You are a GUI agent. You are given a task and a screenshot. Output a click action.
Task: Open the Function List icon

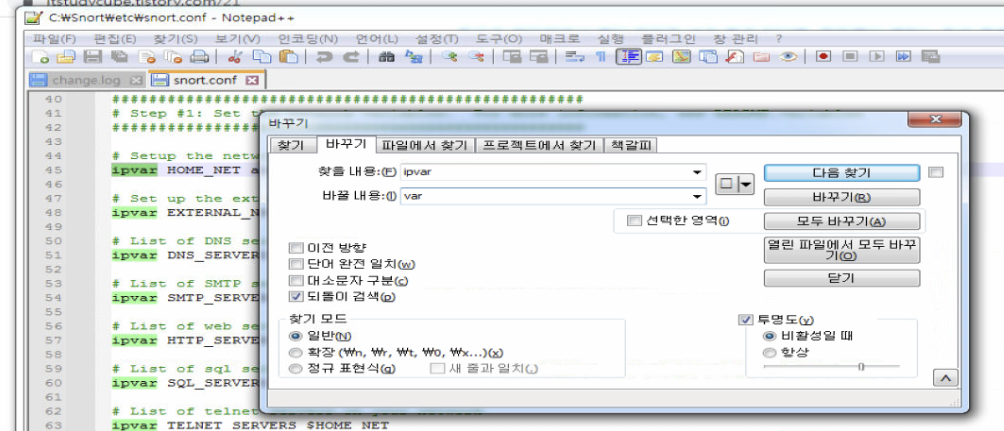click(x=734, y=57)
